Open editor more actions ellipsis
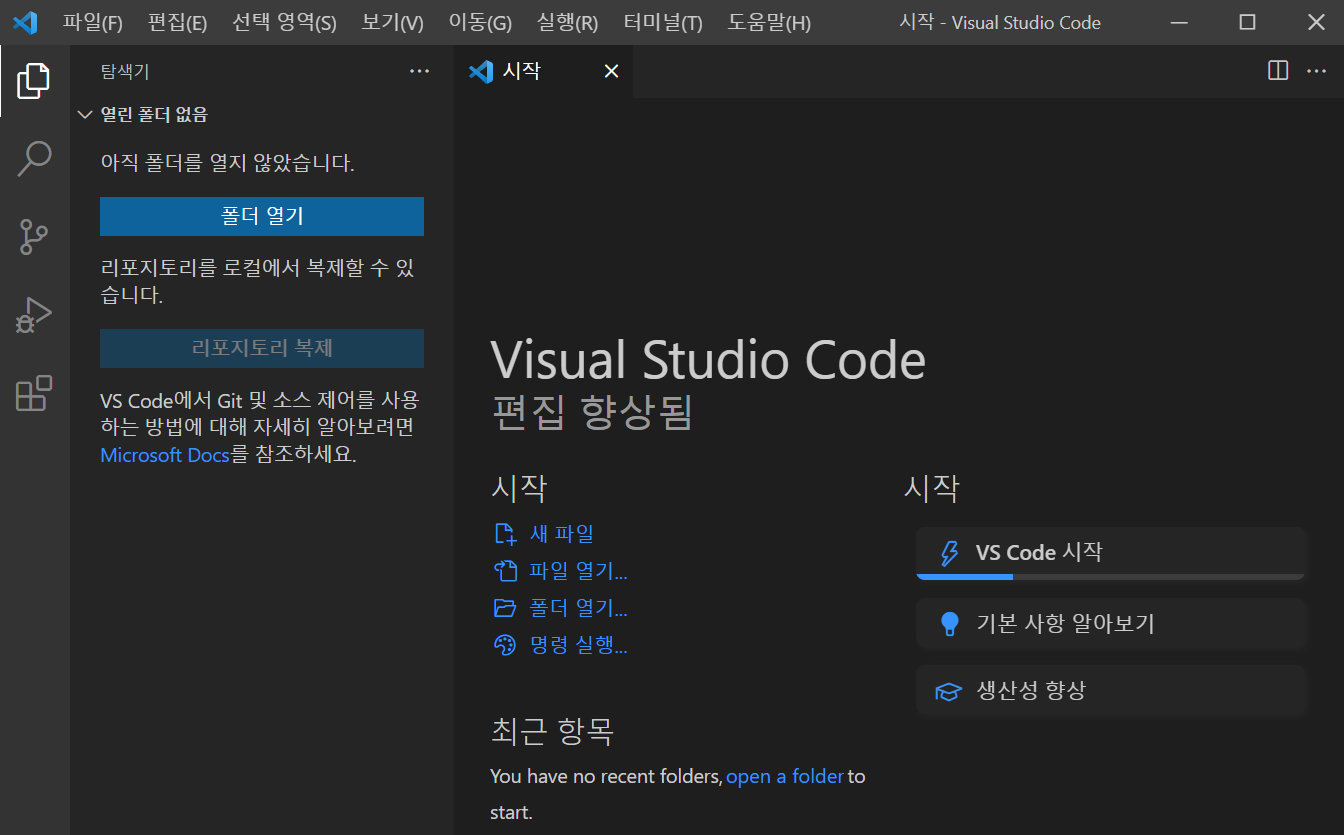 pyautogui.click(x=1316, y=71)
